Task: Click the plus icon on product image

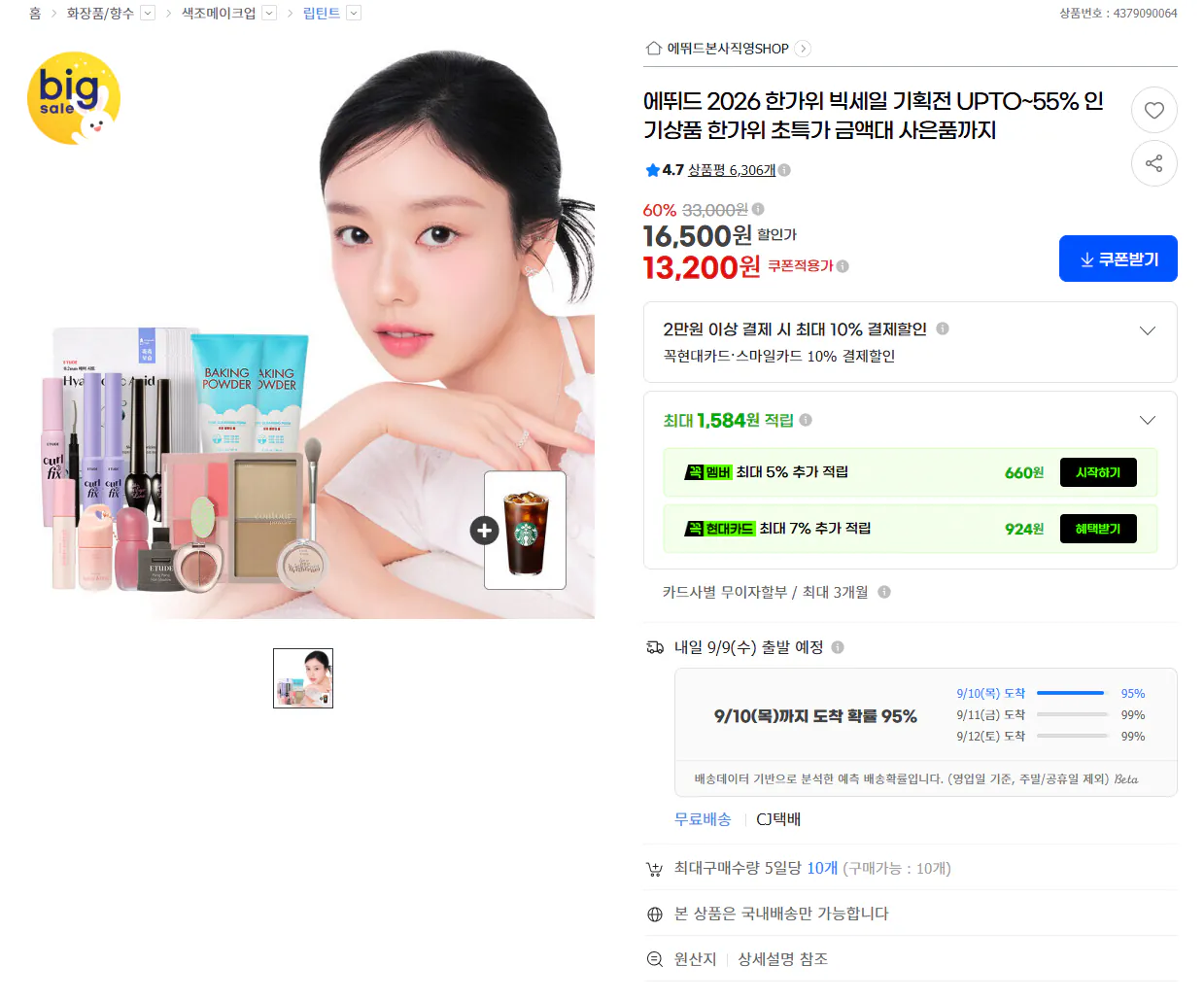Action: (484, 531)
